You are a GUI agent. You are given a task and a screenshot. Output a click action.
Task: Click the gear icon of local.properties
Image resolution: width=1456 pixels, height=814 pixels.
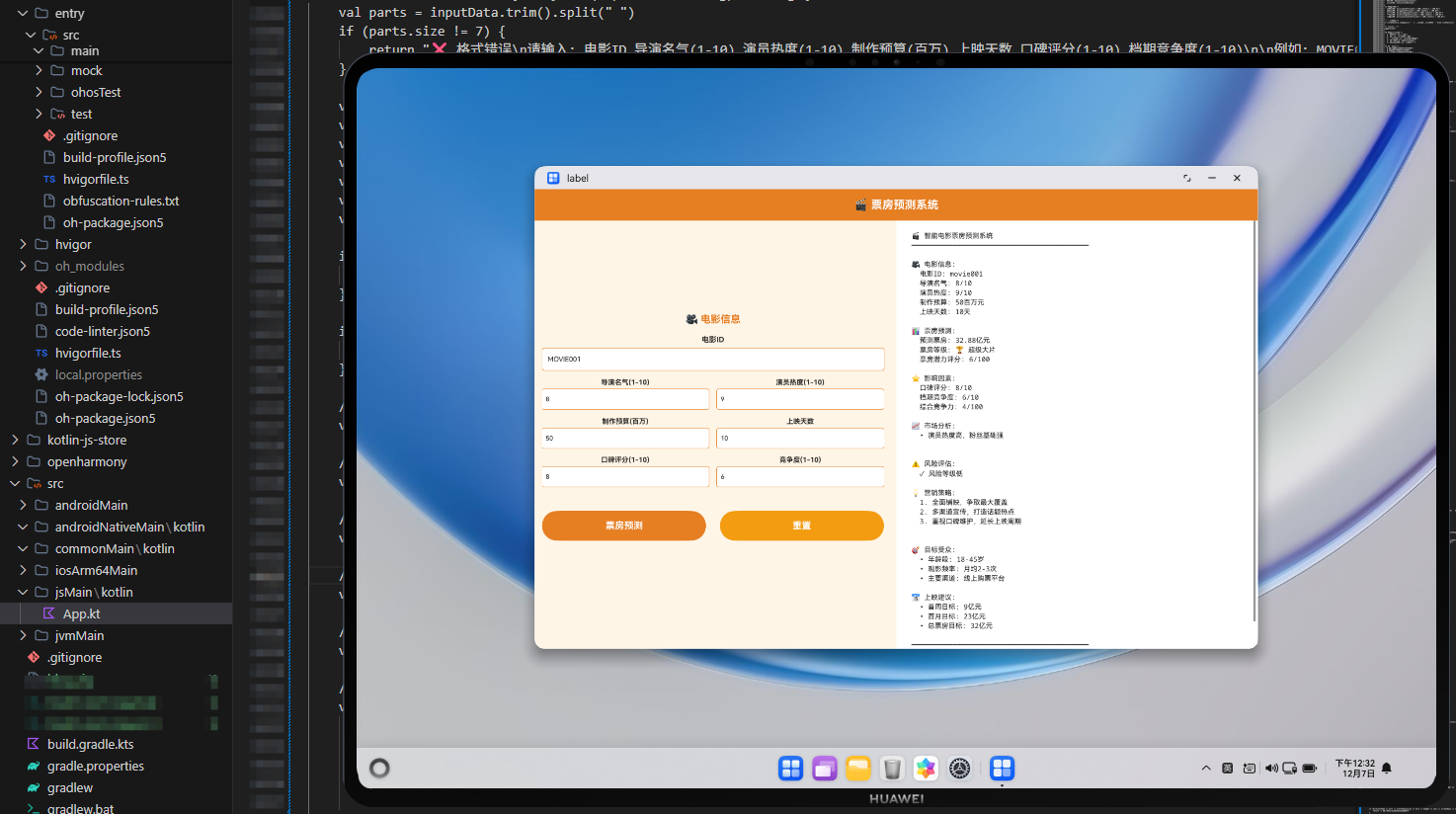coord(41,374)
